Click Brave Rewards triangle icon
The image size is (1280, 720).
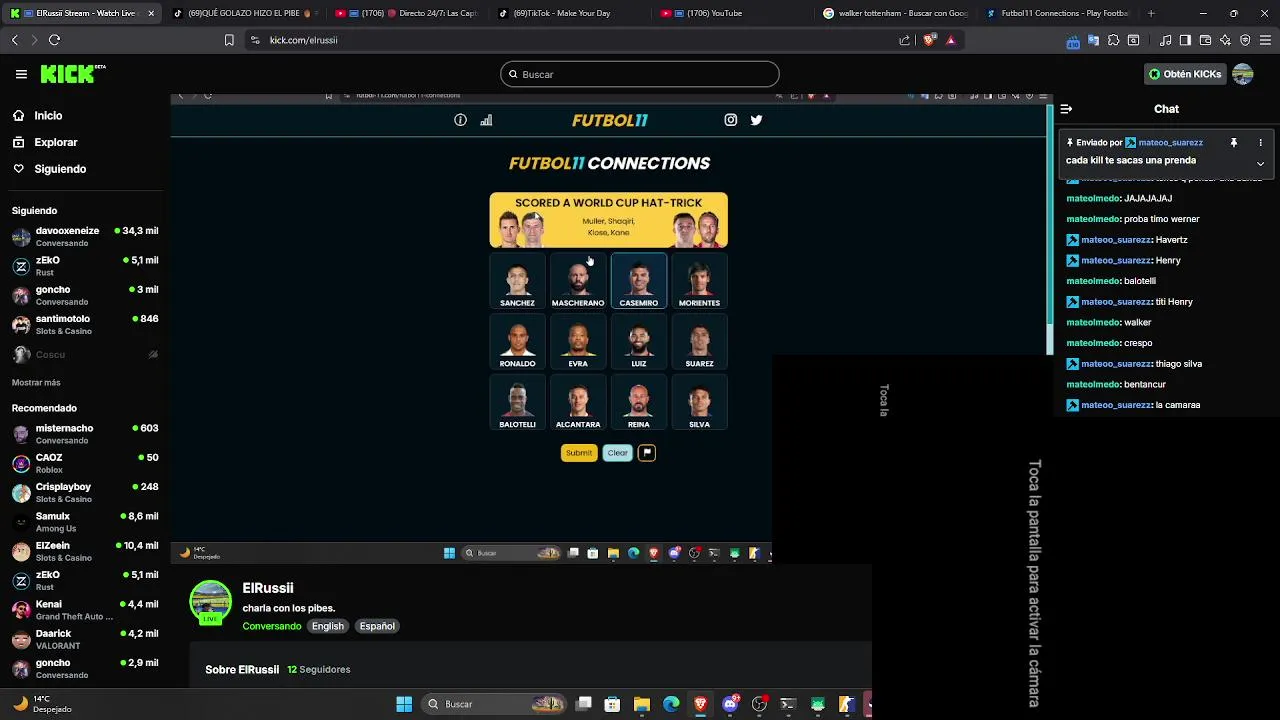click(951, 40)
